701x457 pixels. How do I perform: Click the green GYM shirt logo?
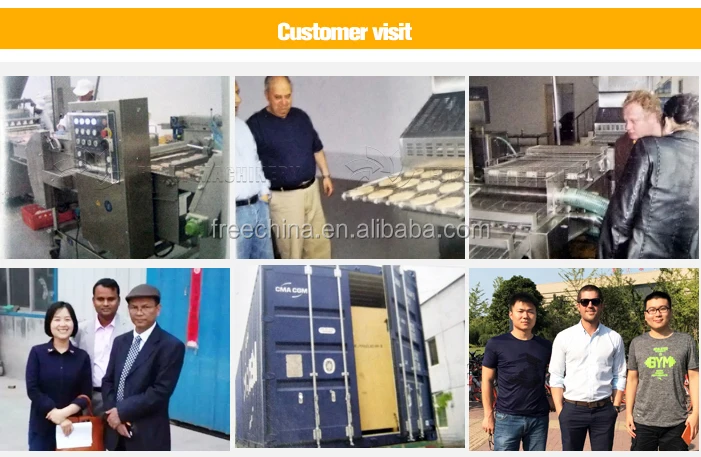click(x=659, y=362)
